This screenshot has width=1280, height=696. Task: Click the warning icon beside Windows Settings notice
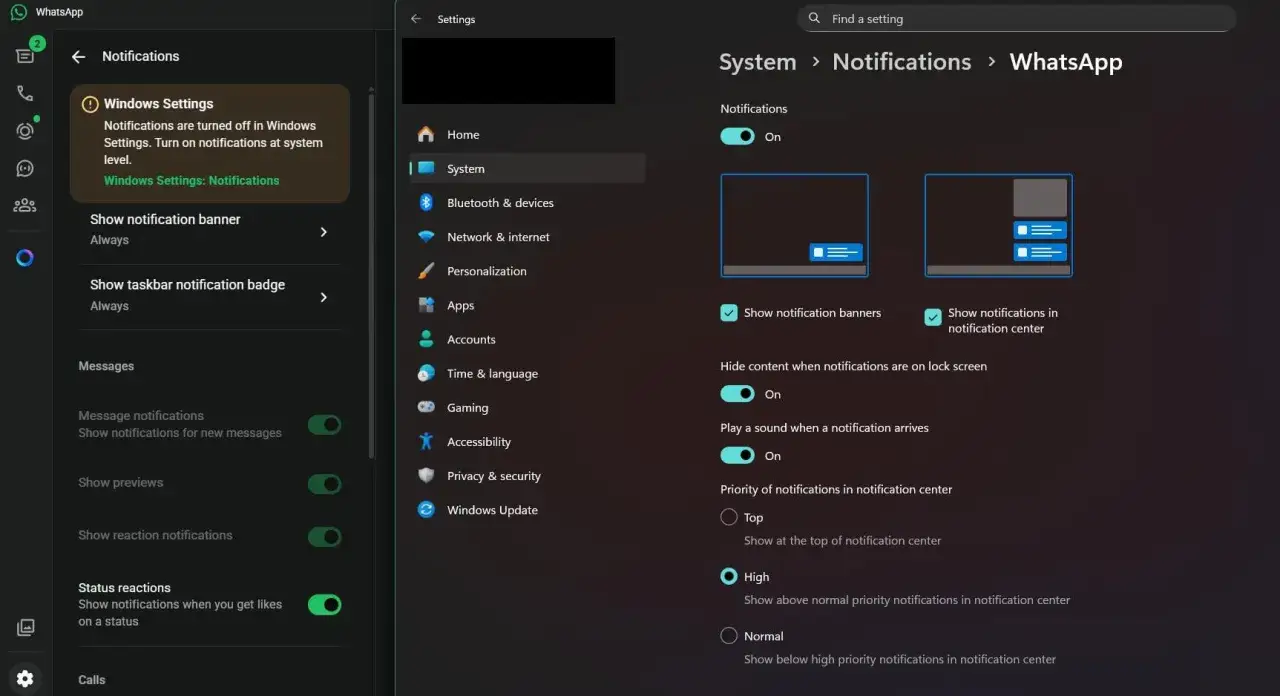[90, 104]
